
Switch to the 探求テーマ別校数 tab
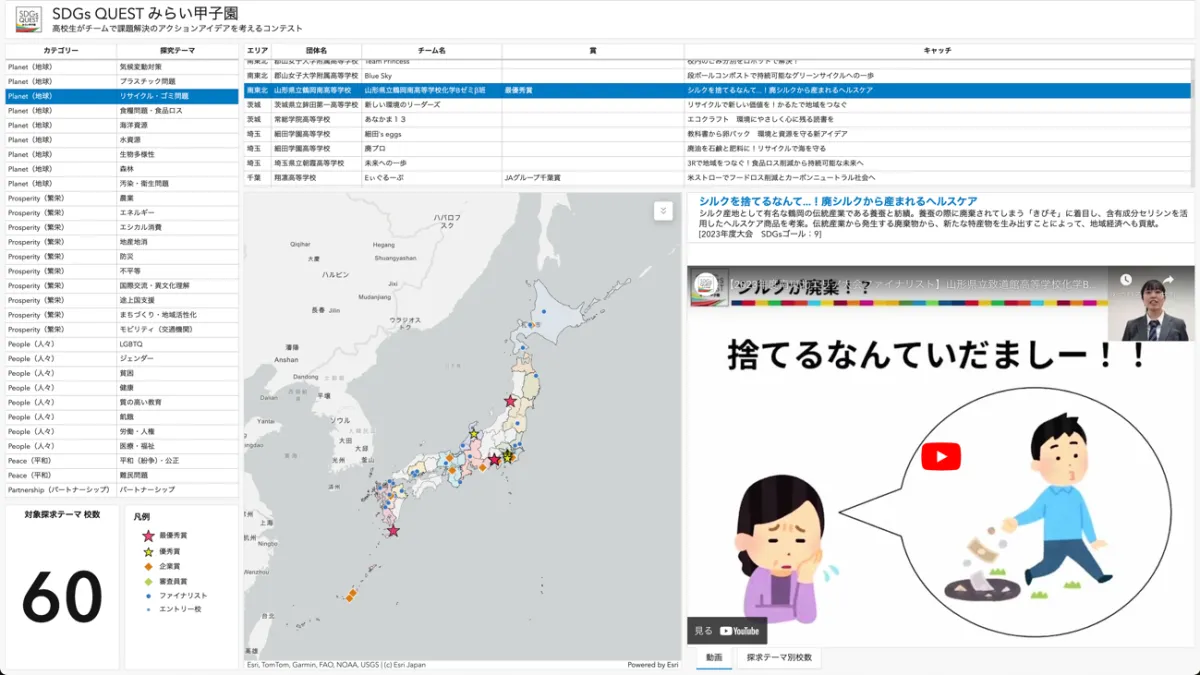[x=779, y=658]
